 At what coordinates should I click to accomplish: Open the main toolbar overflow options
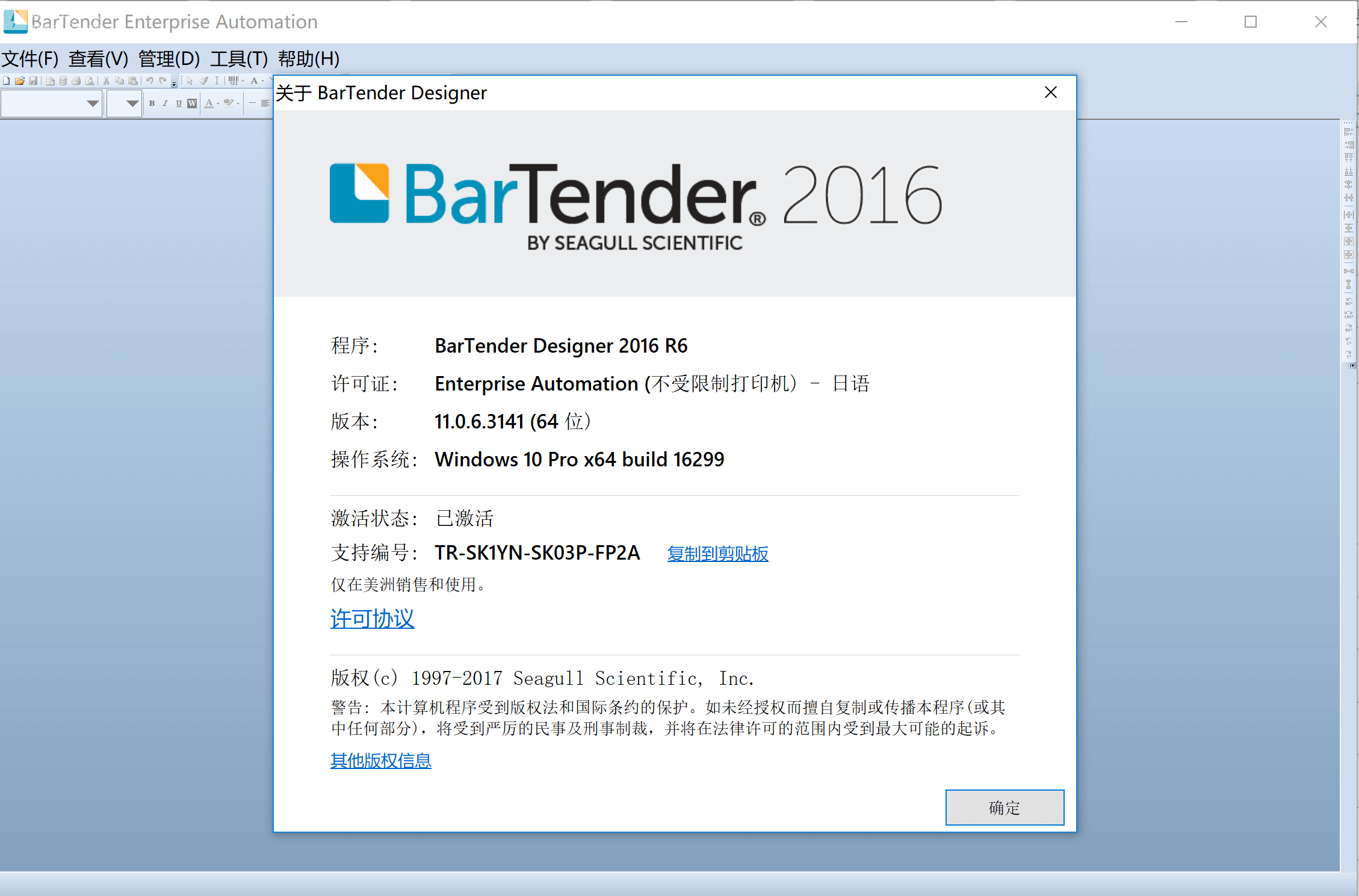point(174,82)
